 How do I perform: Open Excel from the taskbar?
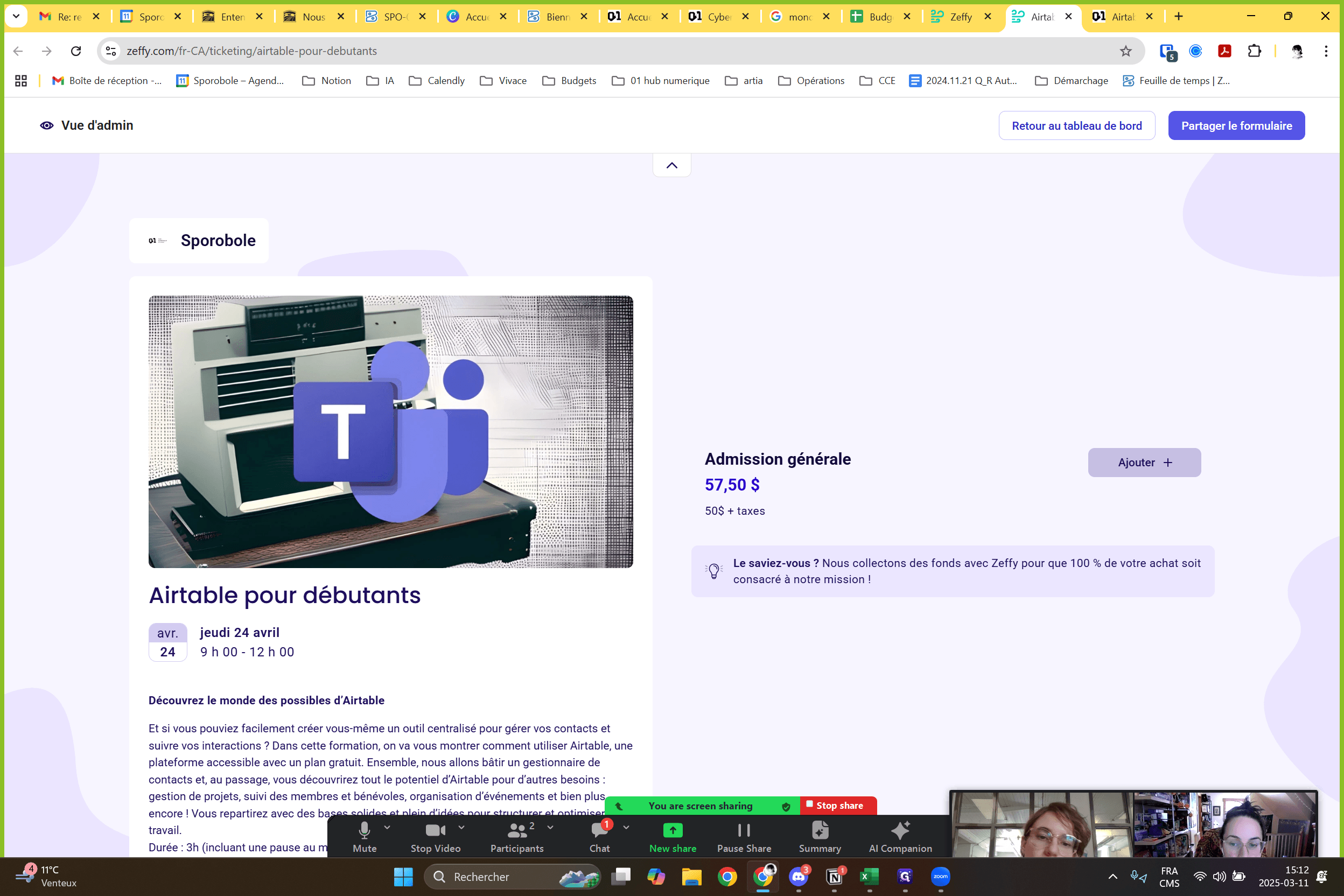tap(870, 876)
